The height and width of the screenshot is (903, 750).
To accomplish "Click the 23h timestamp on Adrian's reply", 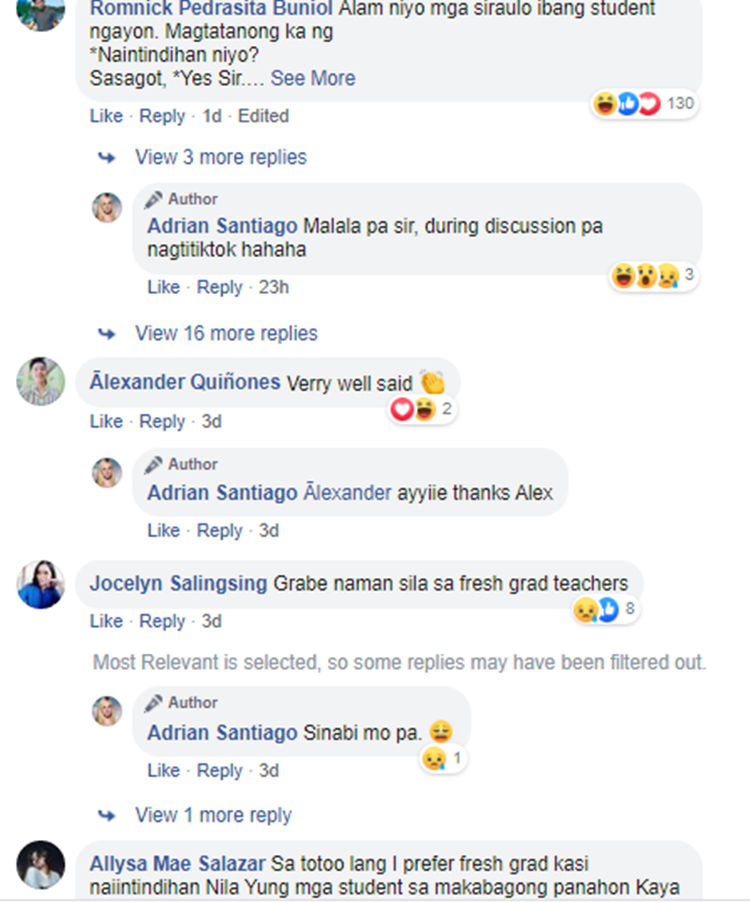I will click(x=273, y=287).
